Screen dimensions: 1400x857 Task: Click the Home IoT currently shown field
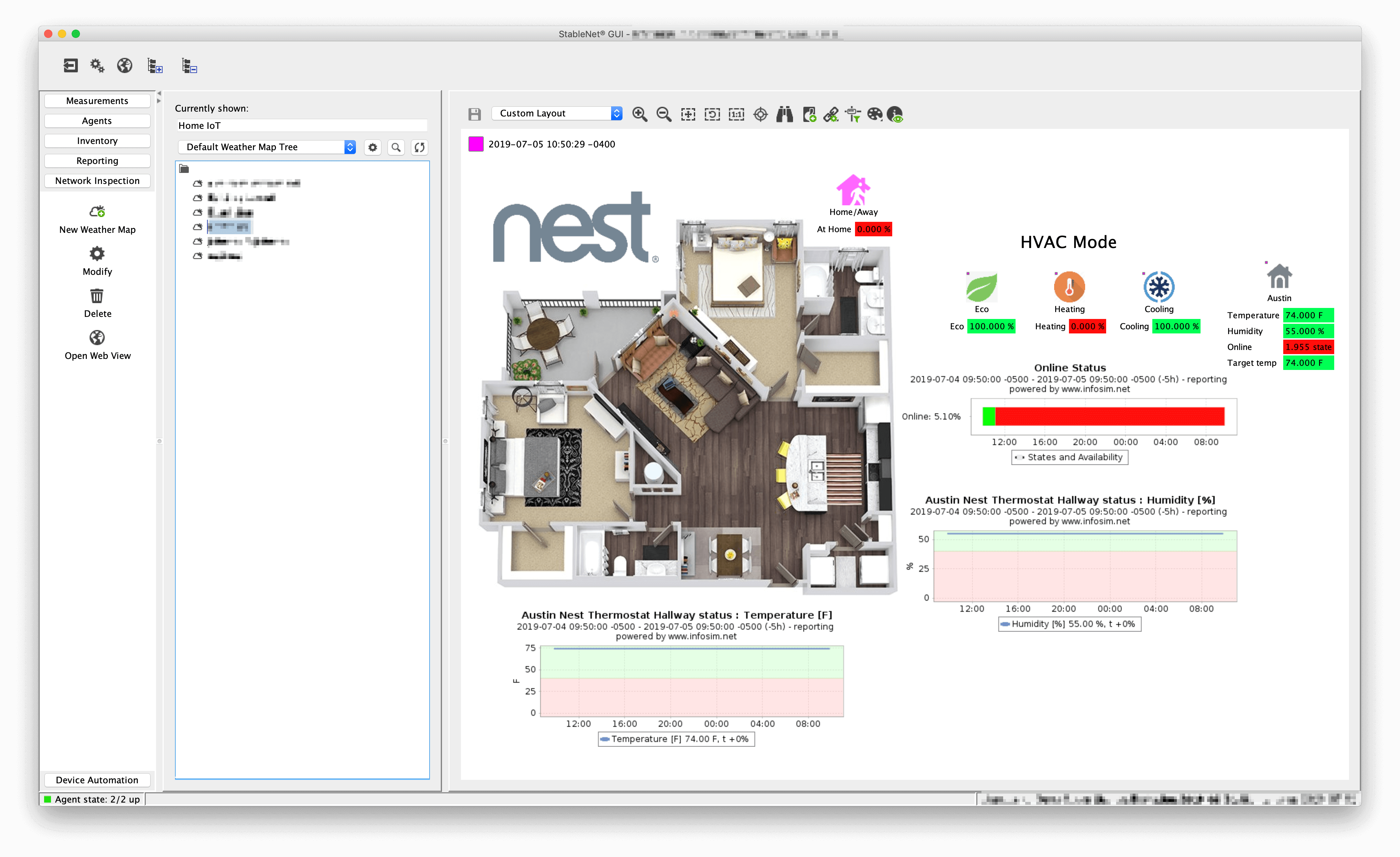click(x=302, y=126)
